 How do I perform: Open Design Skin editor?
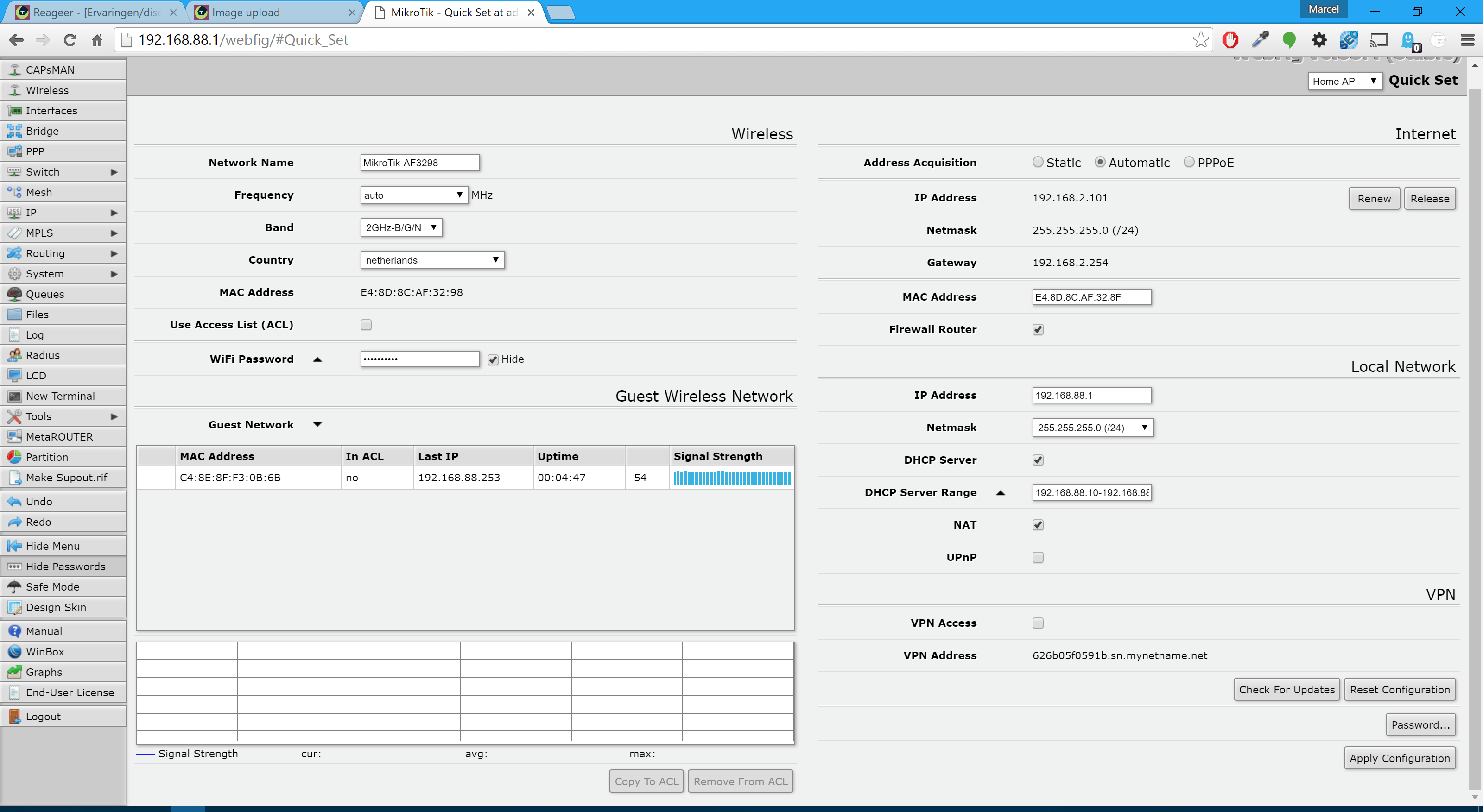[63, 607]
